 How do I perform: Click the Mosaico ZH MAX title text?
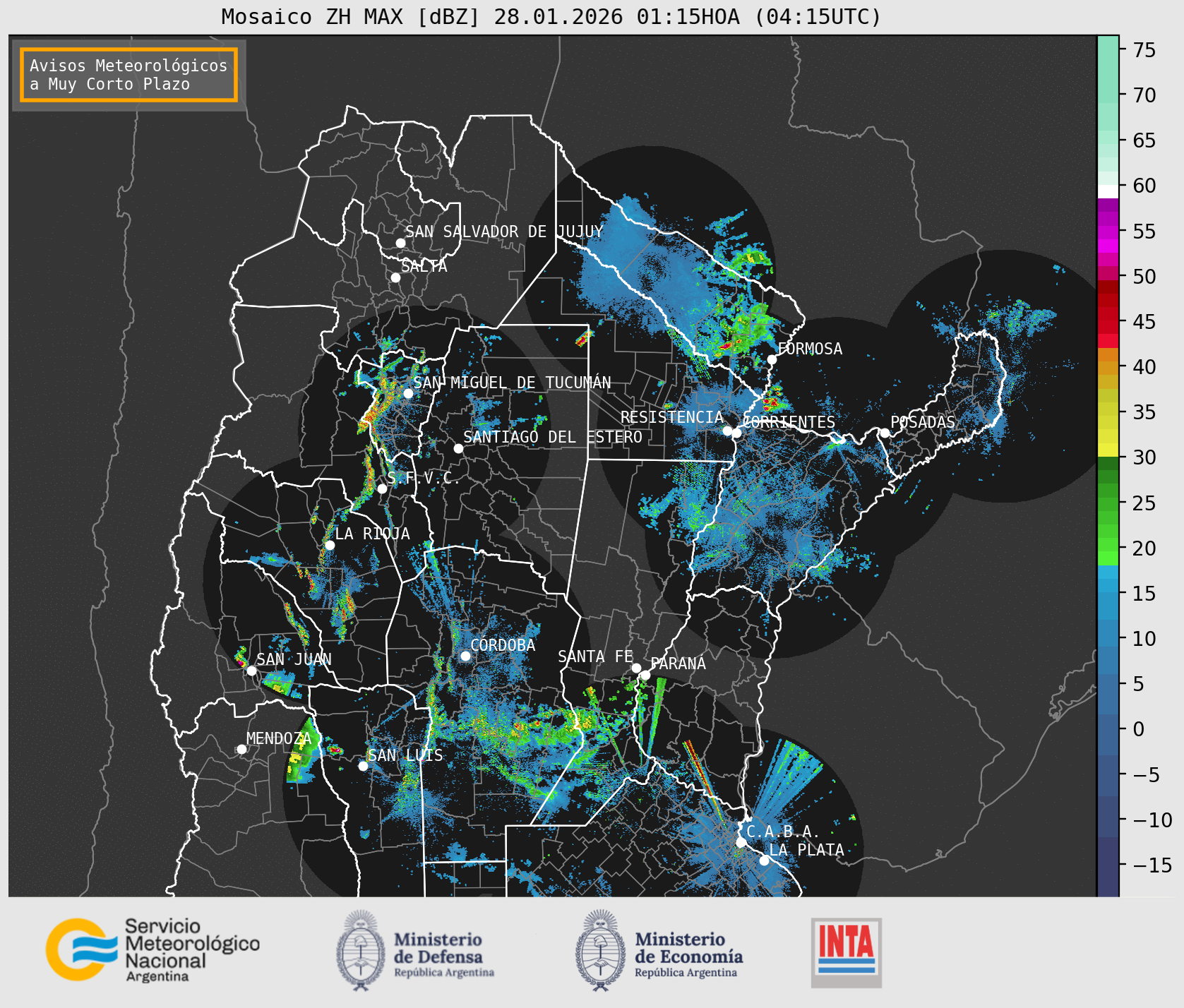click(x=551, y=16)
